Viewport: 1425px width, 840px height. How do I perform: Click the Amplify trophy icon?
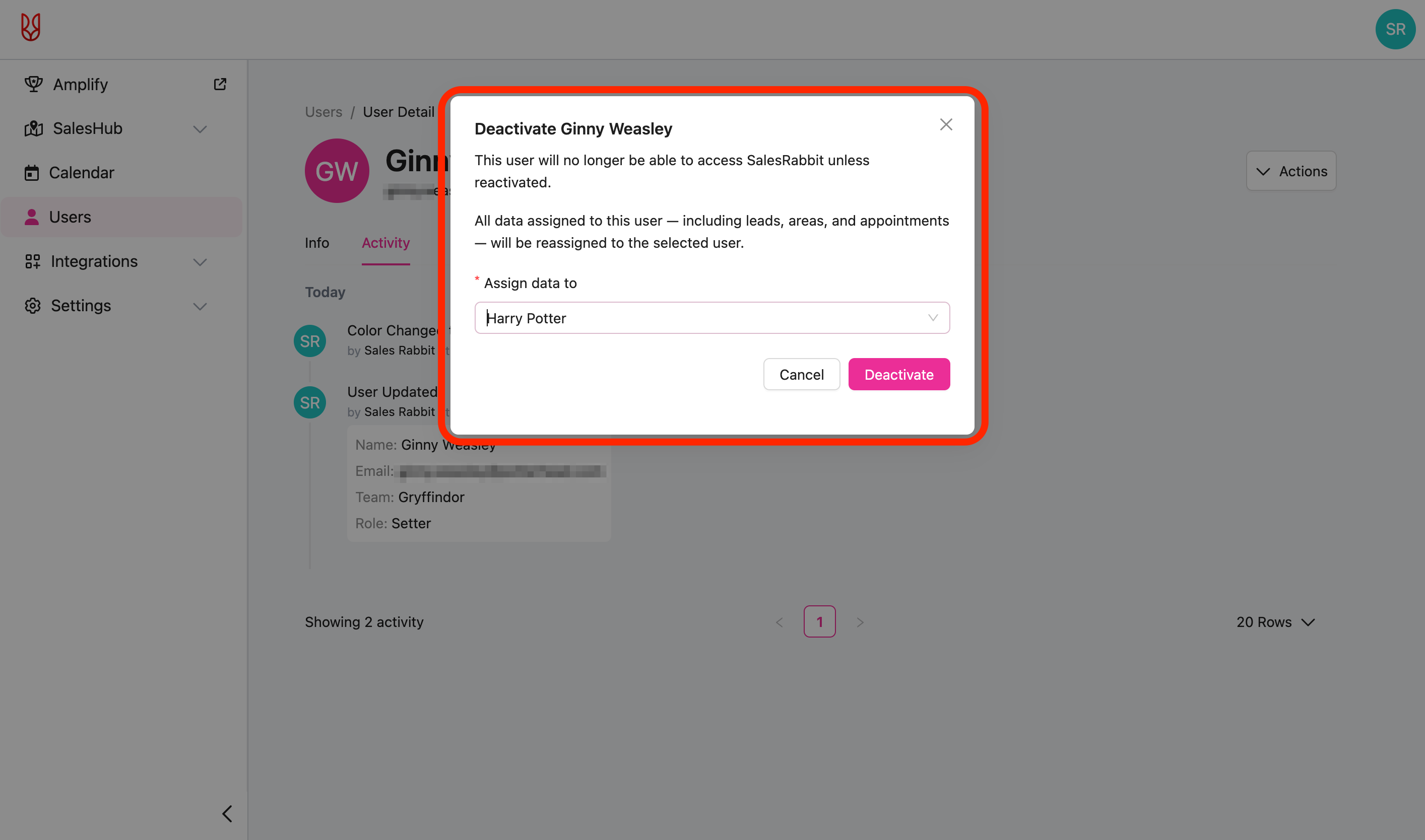point(33,84)
